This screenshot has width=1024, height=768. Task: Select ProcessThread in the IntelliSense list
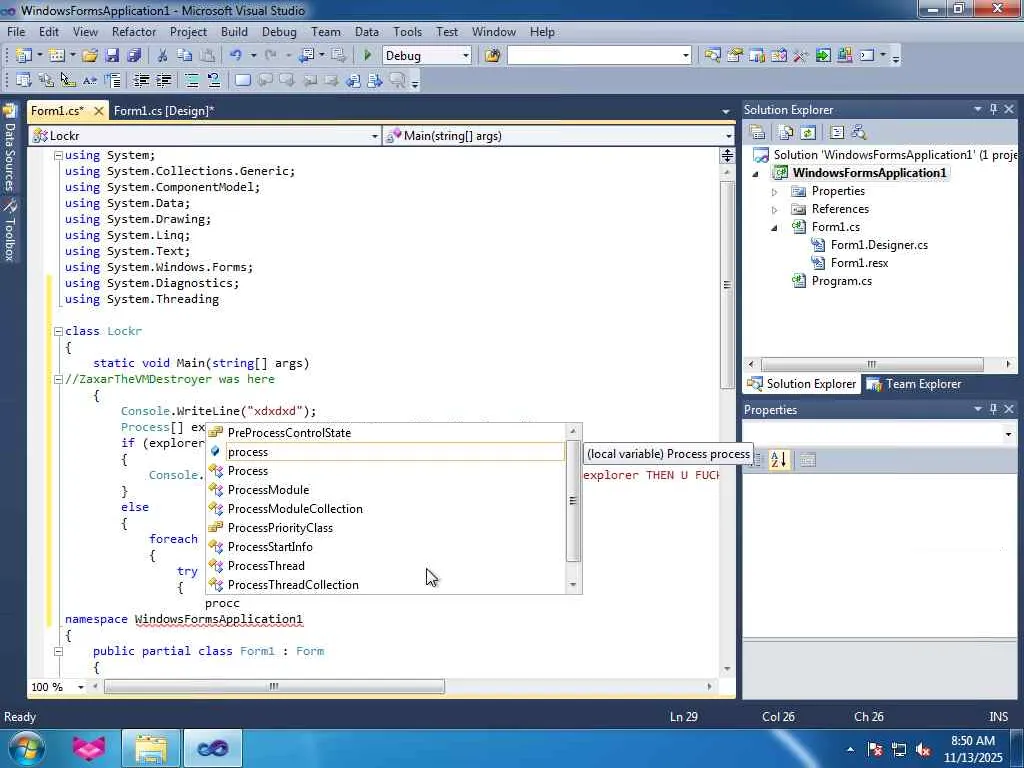pyautogui.click(x=266, y=566)
